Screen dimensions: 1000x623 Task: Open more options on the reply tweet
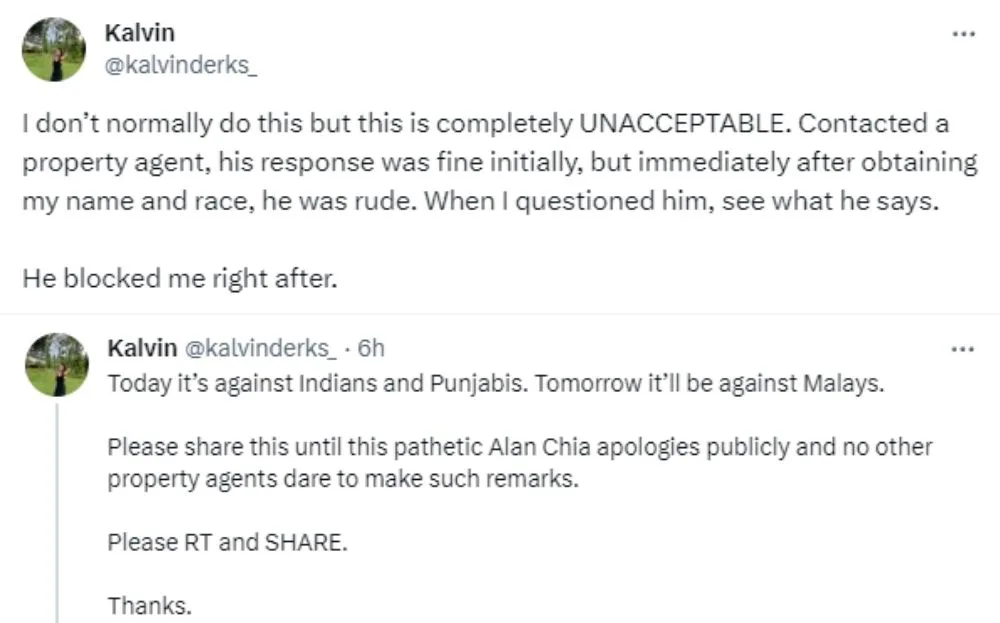[962, 349]
